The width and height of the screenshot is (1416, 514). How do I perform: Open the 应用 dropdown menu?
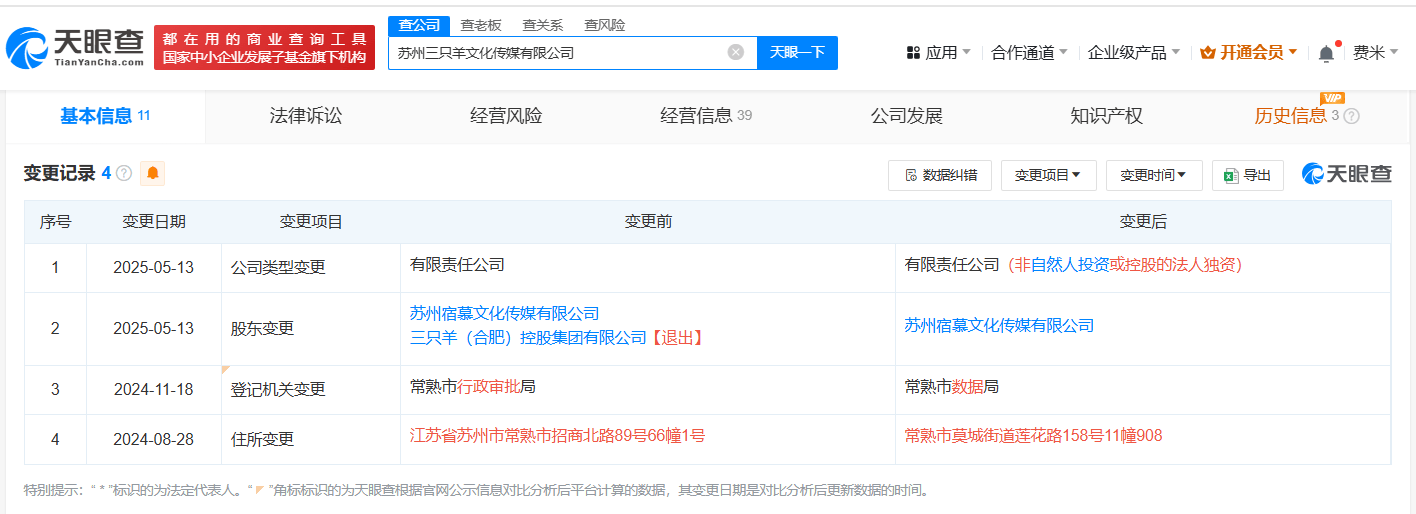click(x=939, y=52)
